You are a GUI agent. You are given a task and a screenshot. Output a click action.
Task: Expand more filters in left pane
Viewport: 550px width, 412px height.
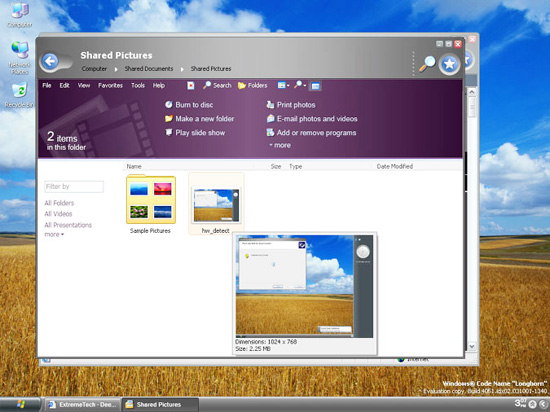pyautogui.click(x=54, y=234)
